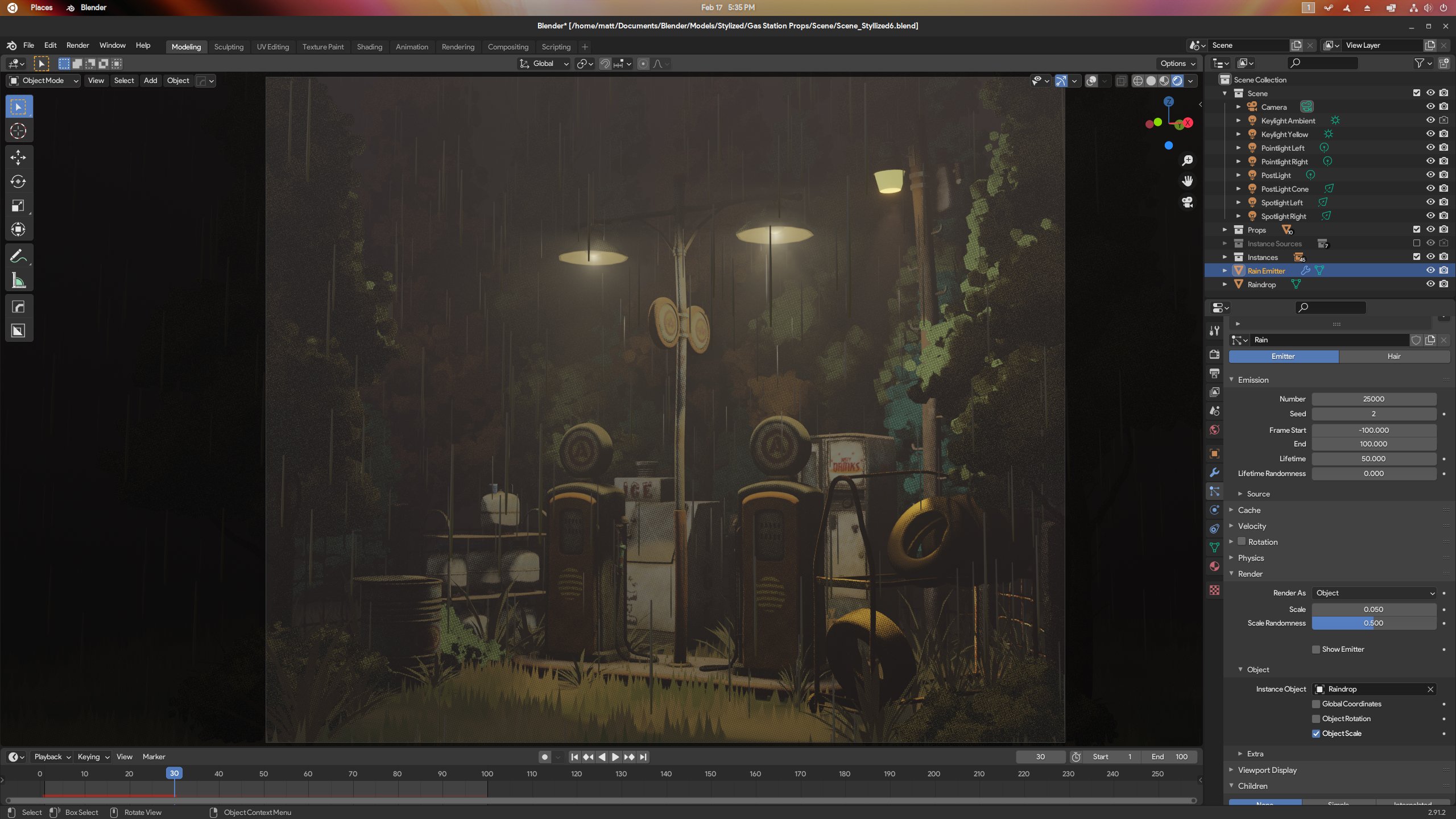Expand the Instances collection in outliner

coord(1225,257)
